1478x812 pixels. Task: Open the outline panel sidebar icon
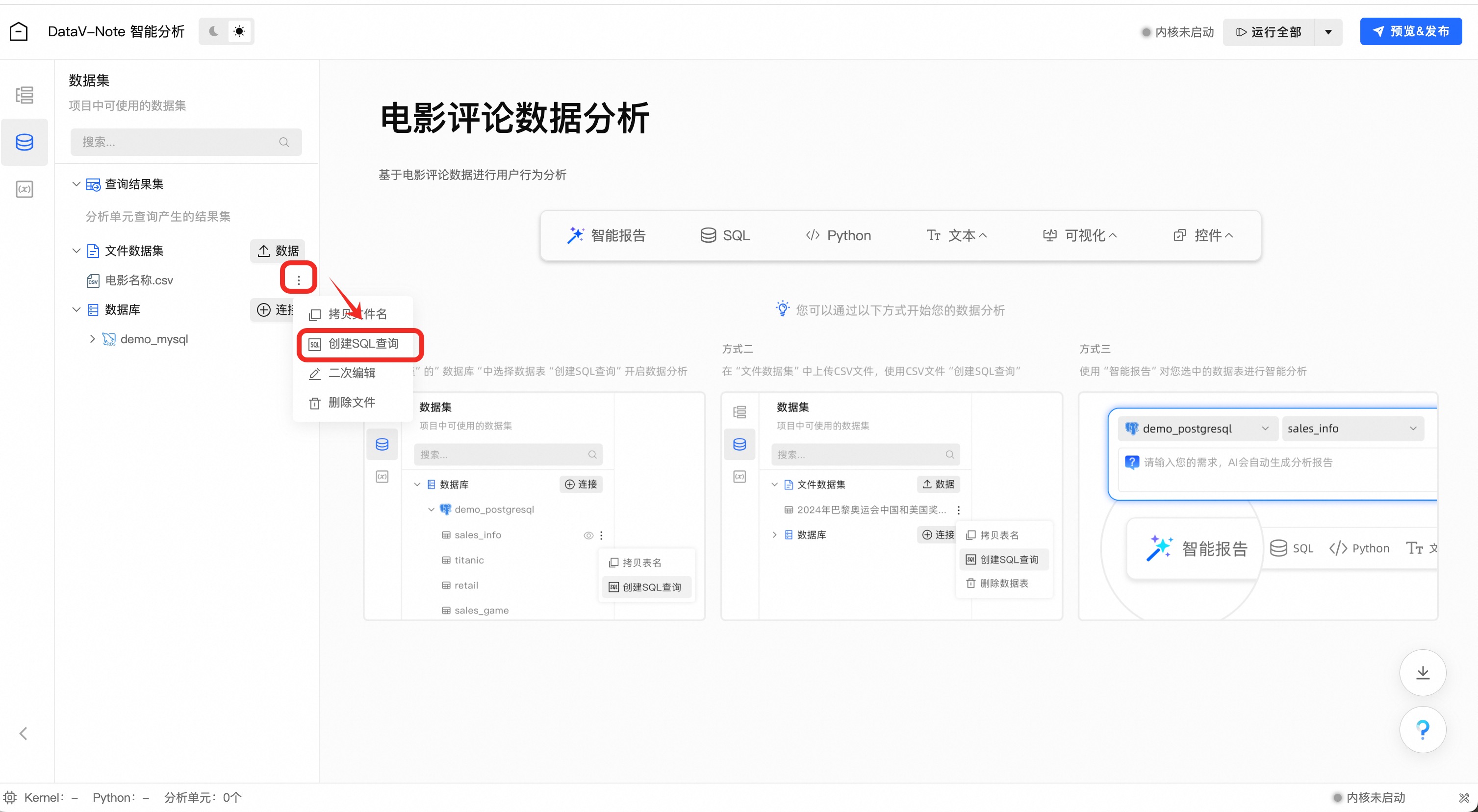click(x=24, y=95)
